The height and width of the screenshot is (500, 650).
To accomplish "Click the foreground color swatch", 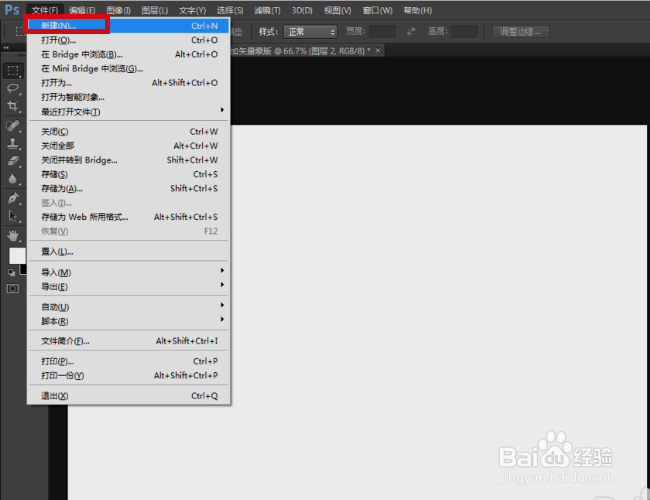I will 17,255.
